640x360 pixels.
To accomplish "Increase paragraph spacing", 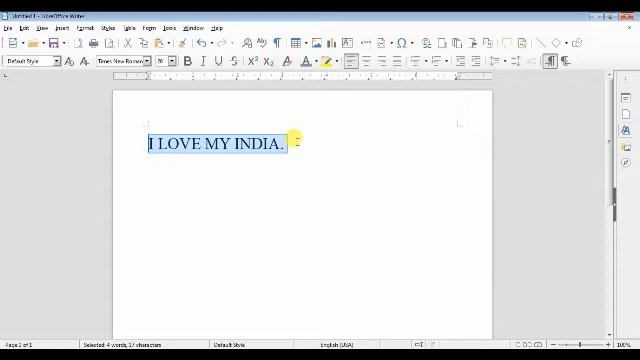I will tap(516, 61).
